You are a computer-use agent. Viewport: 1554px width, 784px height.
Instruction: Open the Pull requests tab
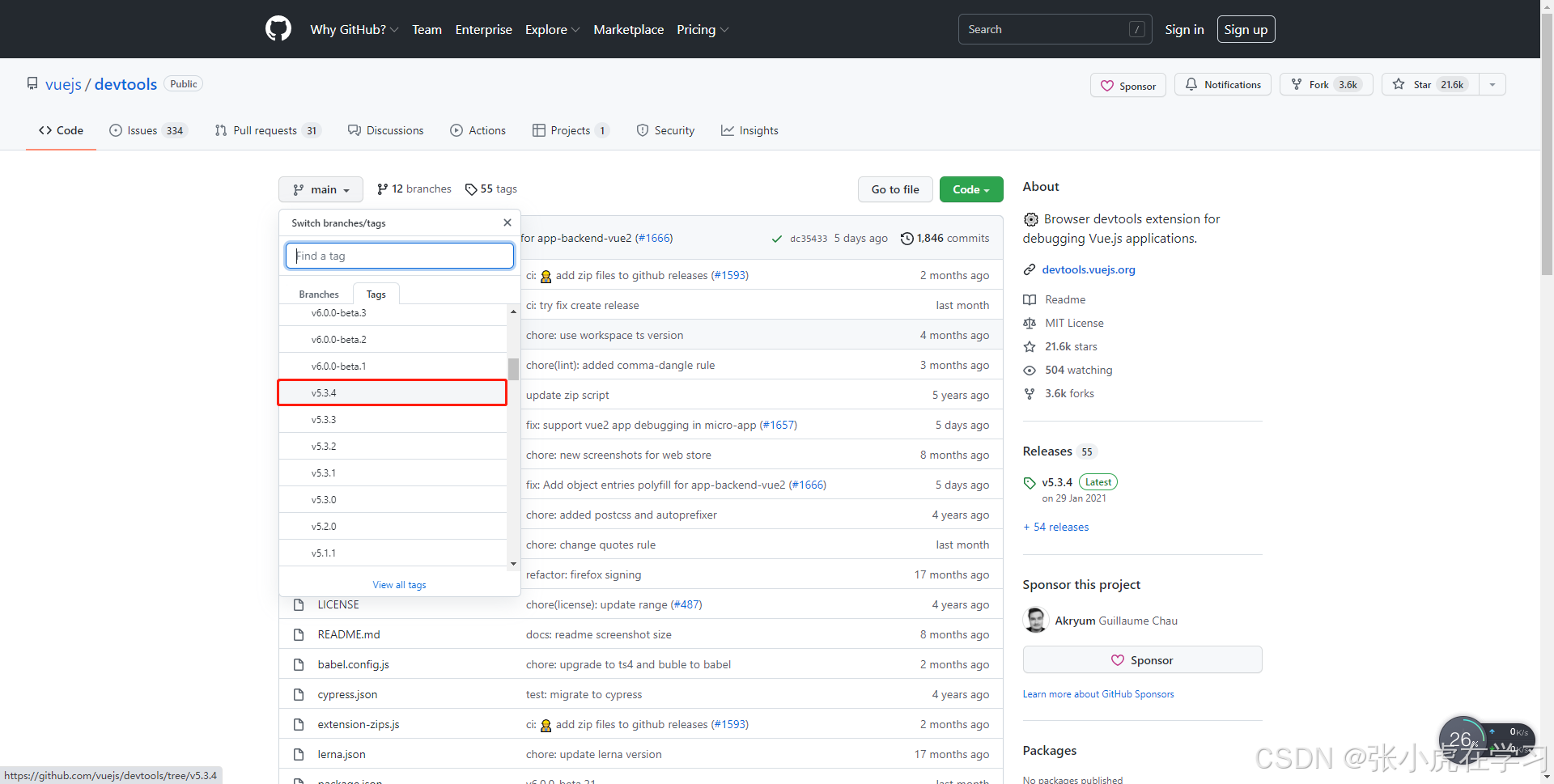coord(268,130)
